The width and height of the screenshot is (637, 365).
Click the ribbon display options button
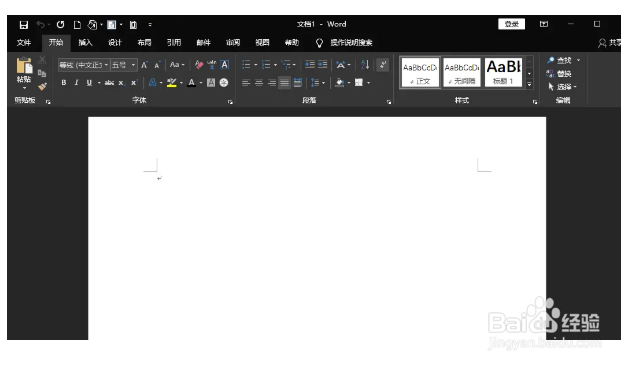tap(544, 24)
